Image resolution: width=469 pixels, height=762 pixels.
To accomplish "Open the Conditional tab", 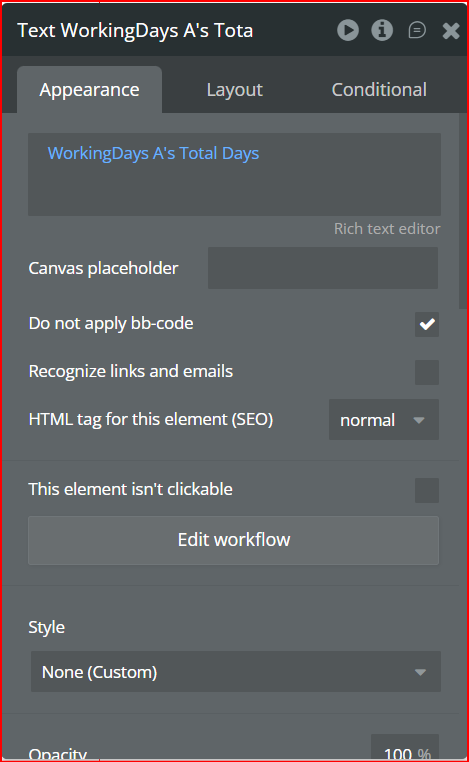I will (379, 89).
